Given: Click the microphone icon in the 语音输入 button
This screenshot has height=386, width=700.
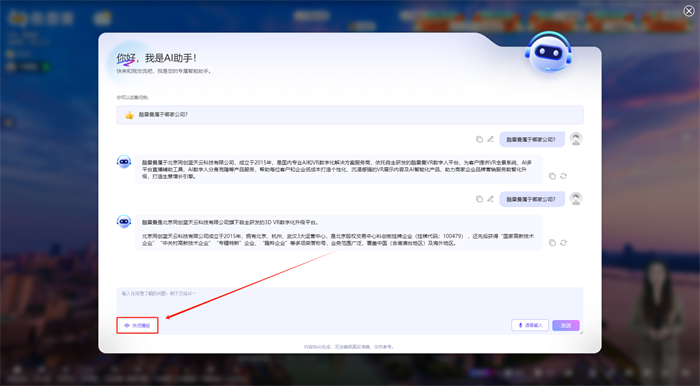Looking at the screenshot, I should (520, 325).
